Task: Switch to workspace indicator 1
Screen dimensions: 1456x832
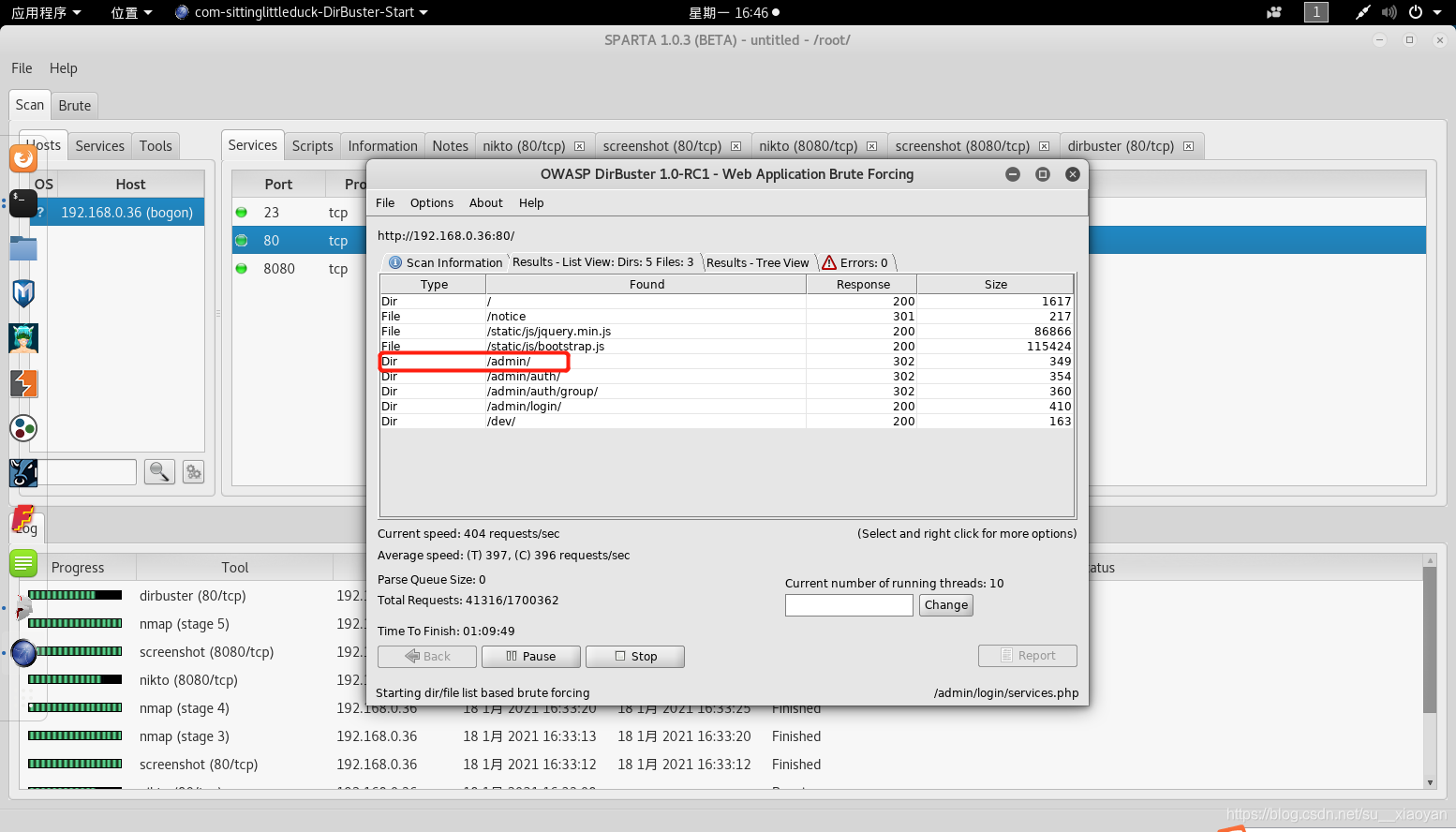Action: point(1316,12)
